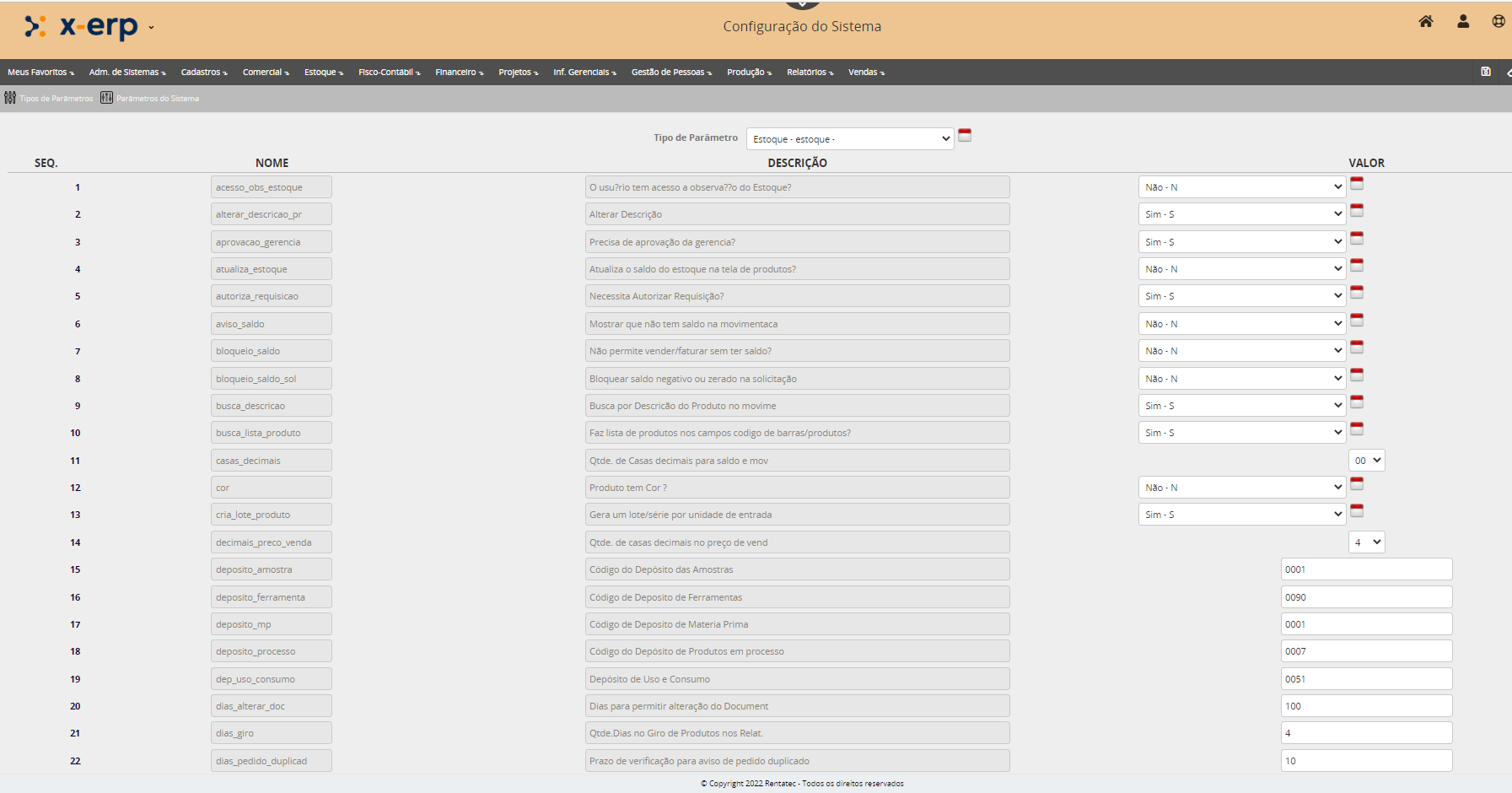The height and width of the screenshot is (793, 1512).
Task: Click red icon on acesso_obs_estoque row
Action: [1357, 183]
